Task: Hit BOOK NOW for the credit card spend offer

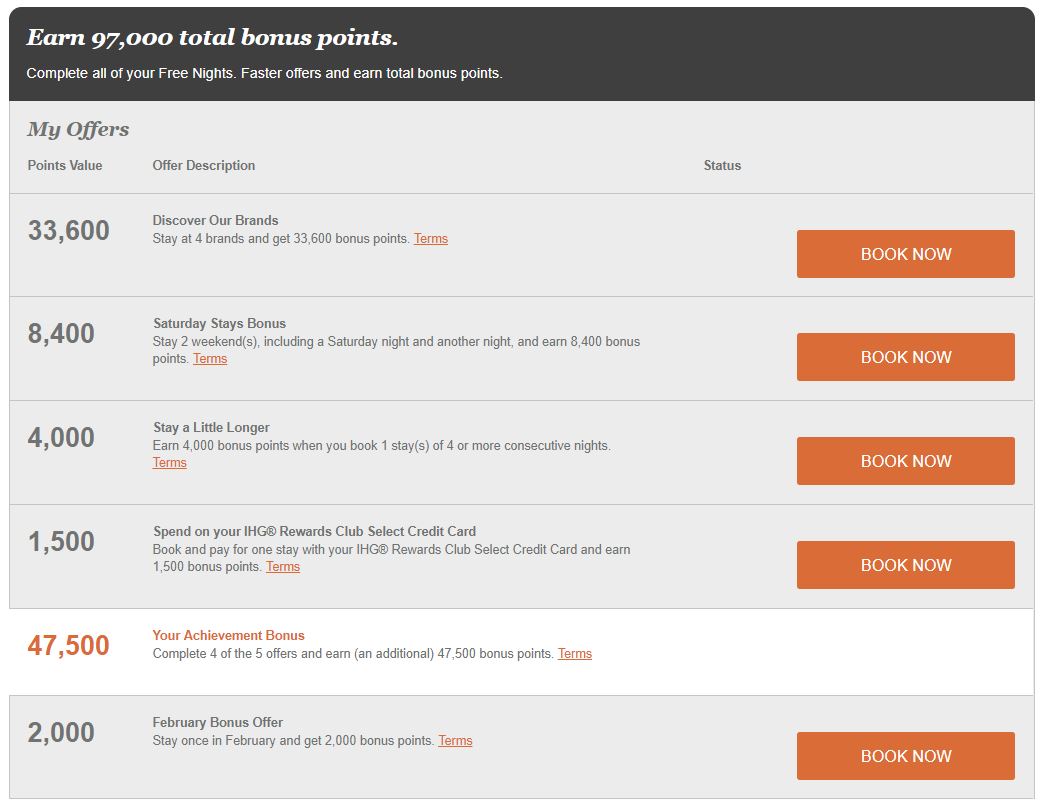Action: coord(905,565)
